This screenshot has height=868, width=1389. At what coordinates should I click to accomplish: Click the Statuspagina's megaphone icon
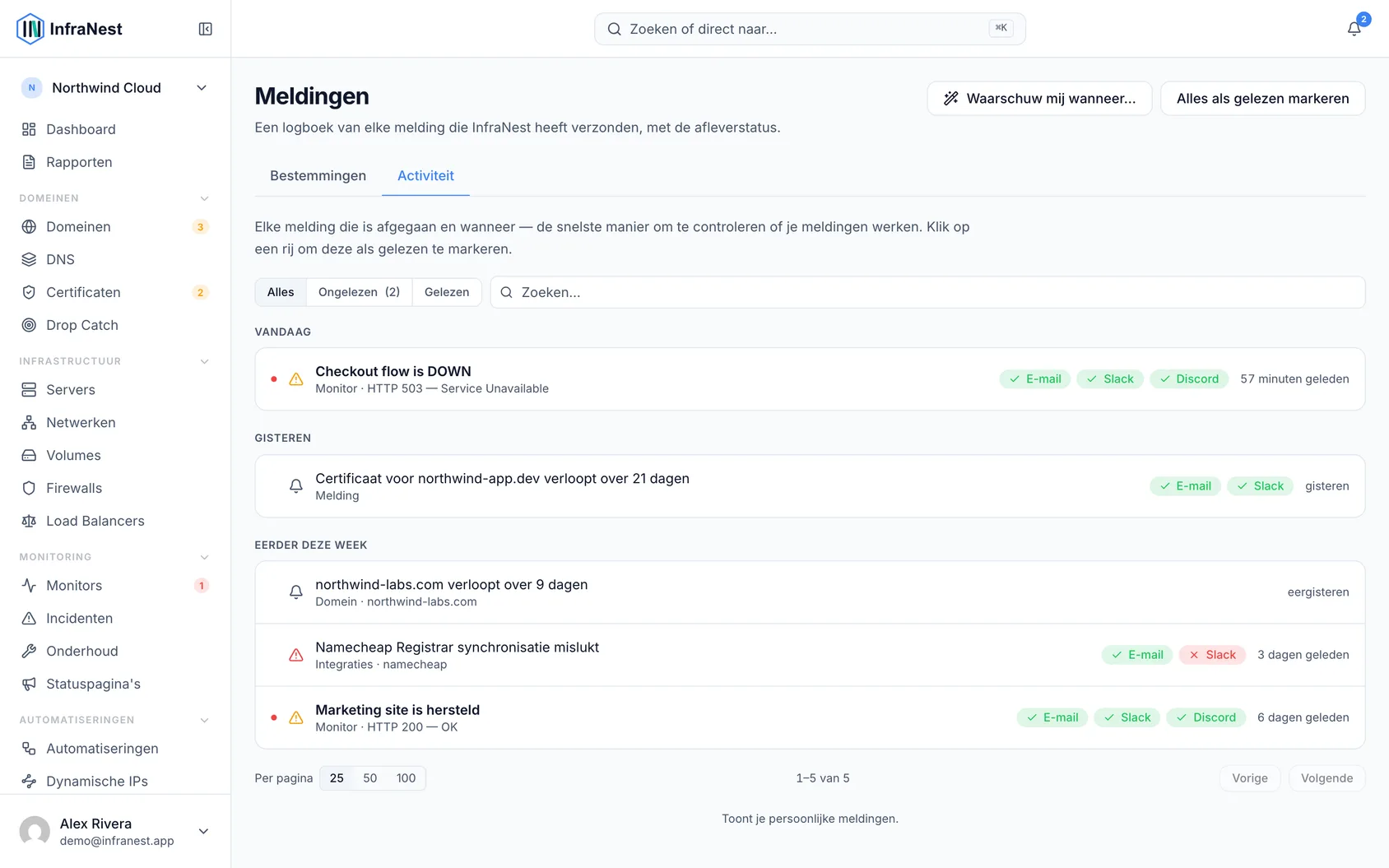[x=29, y=684]
